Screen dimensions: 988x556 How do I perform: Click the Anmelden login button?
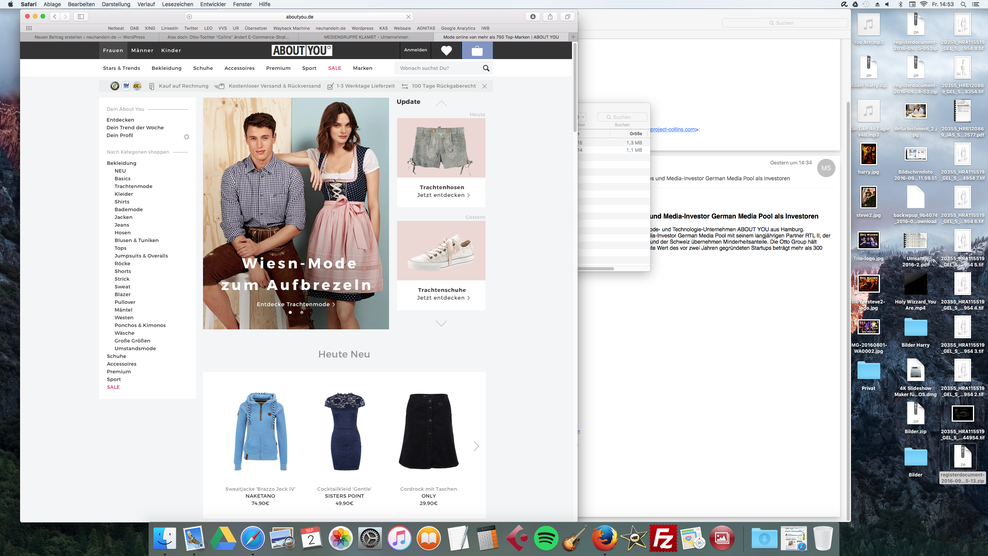click(x=415, y=50)
